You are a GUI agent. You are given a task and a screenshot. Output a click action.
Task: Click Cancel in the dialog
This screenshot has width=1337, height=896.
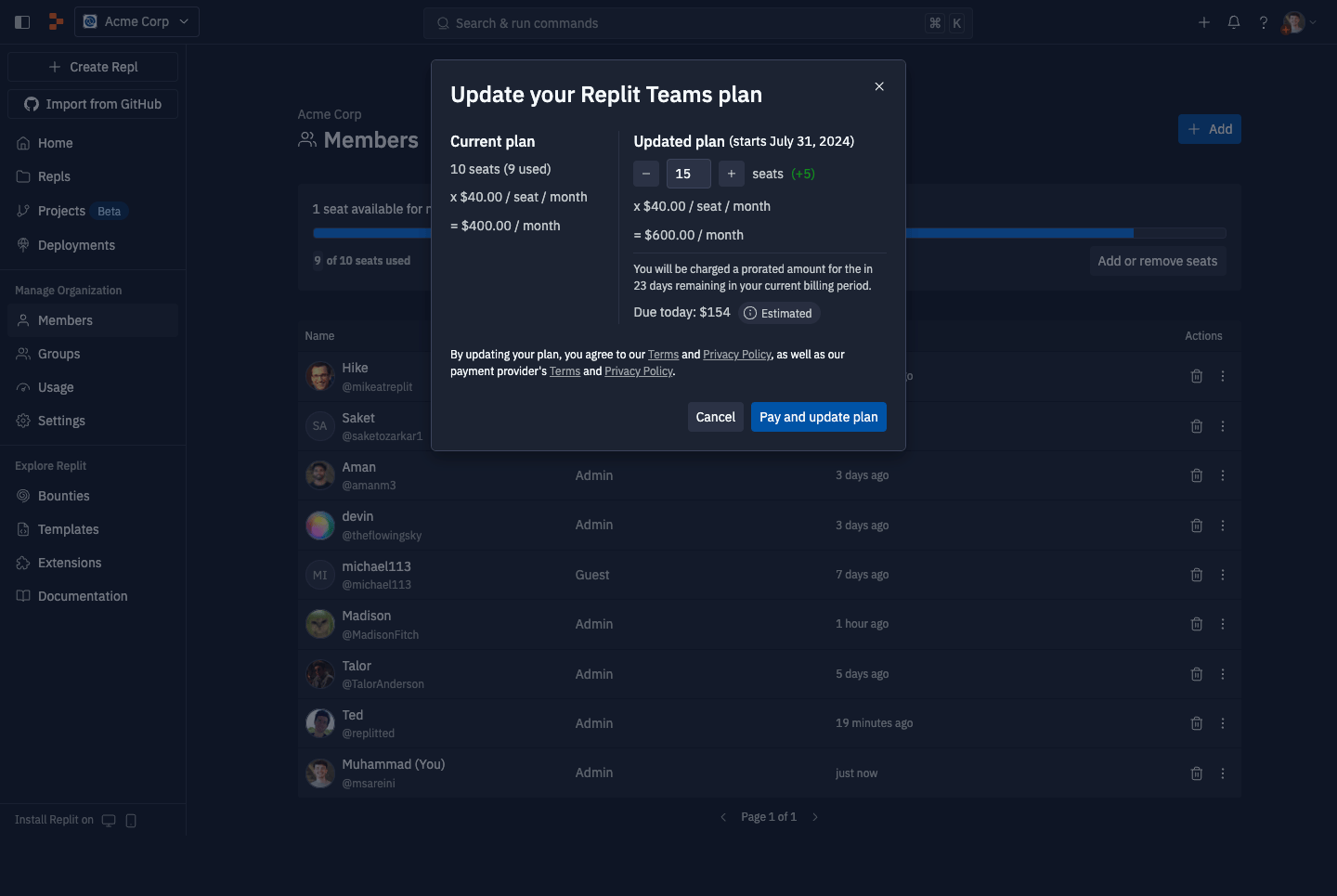click(x=716, y=417)
